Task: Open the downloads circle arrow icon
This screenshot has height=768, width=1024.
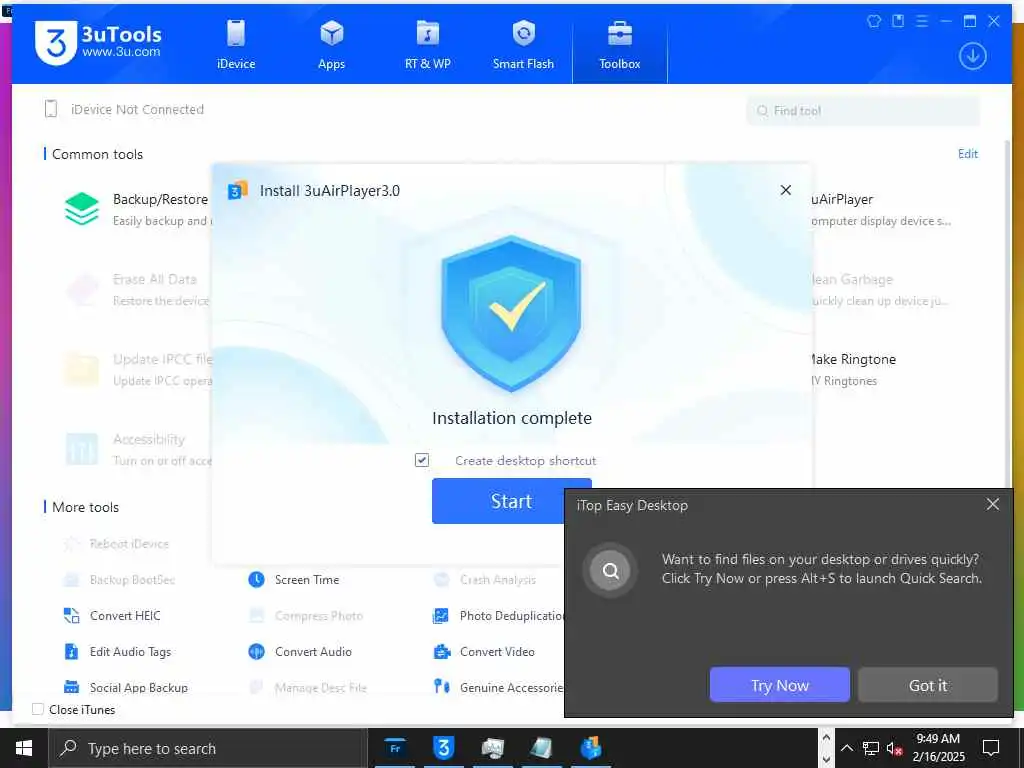Action: click(972, 56)
